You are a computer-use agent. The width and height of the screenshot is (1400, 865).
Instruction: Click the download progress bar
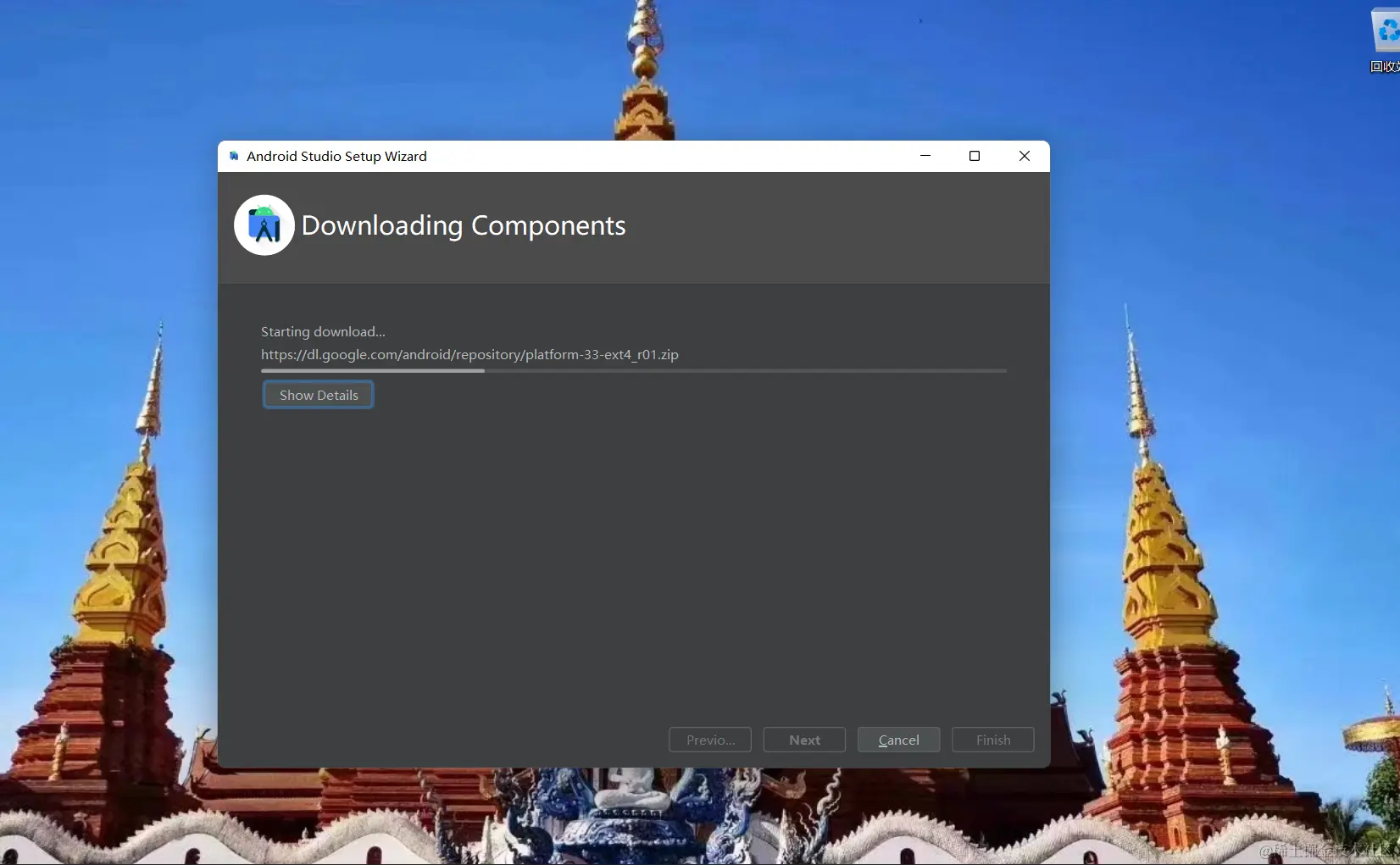point(634,371)
